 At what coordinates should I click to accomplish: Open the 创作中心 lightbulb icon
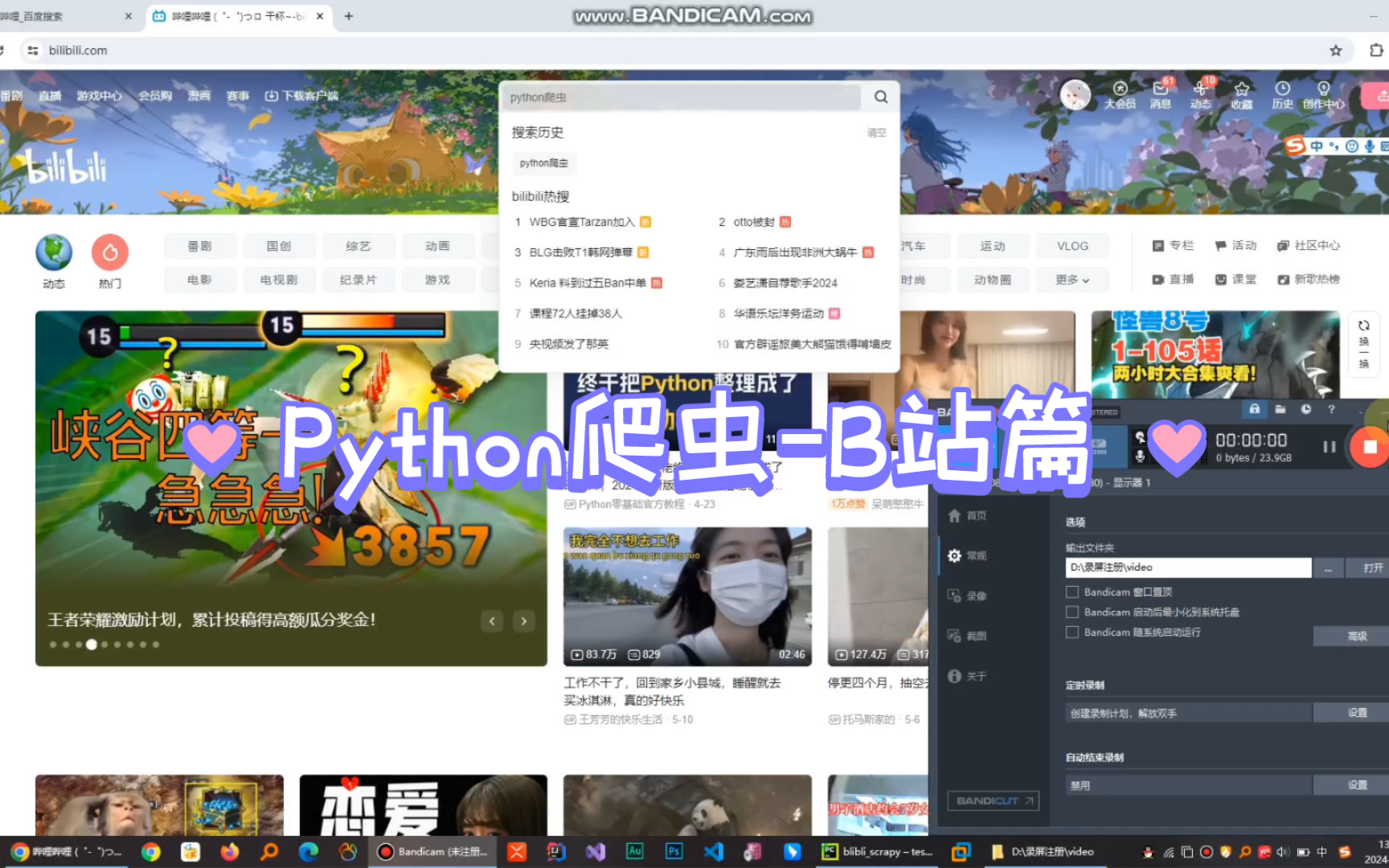1323,95
